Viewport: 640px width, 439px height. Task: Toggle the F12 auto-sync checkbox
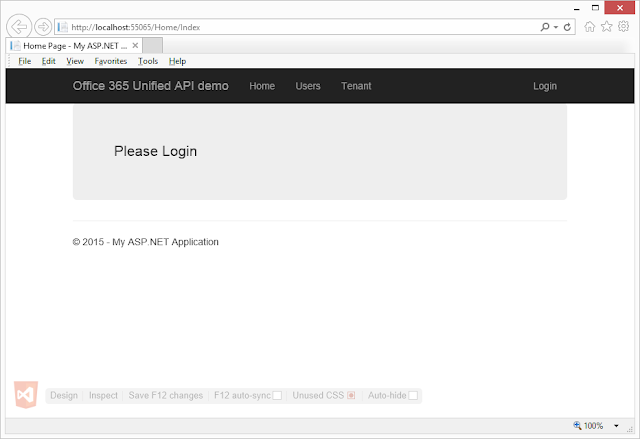coord(277,395)
